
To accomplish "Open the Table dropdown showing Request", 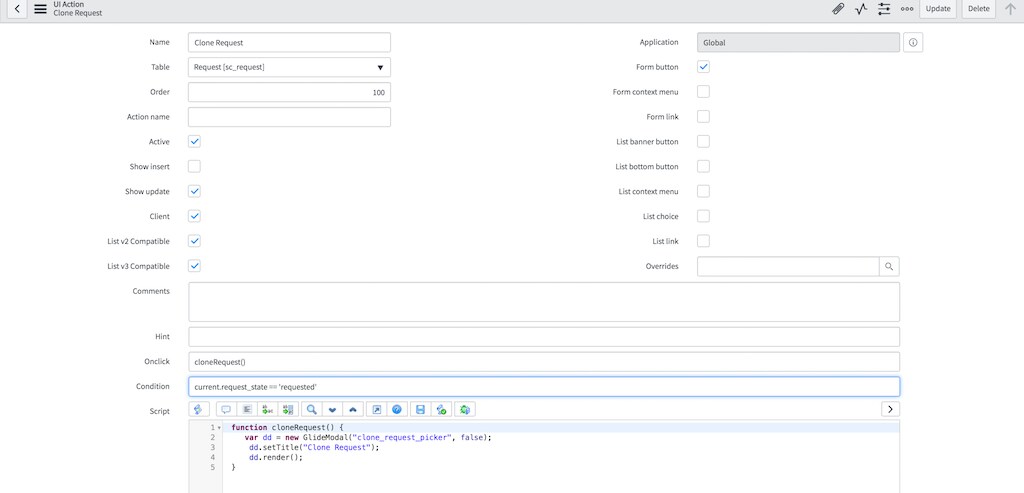I will tap(289, 68).
